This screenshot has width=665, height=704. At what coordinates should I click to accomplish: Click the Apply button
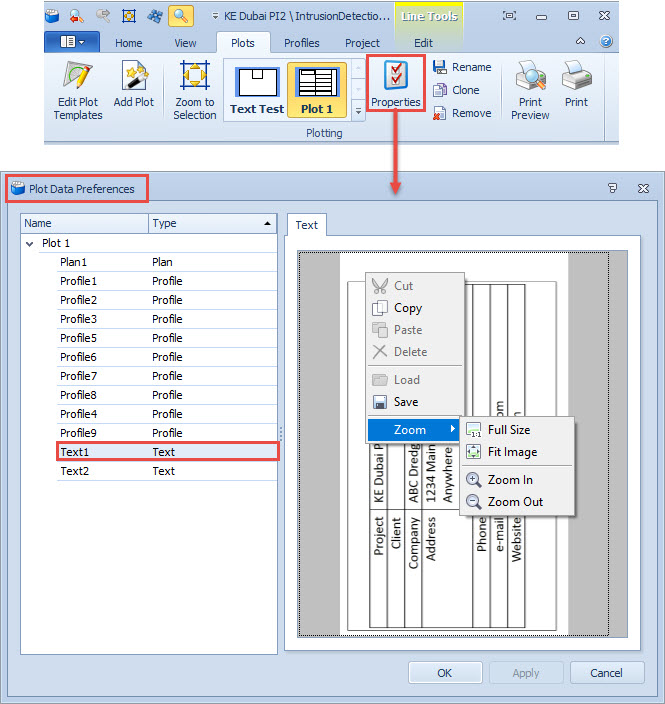tap(526, 673)
